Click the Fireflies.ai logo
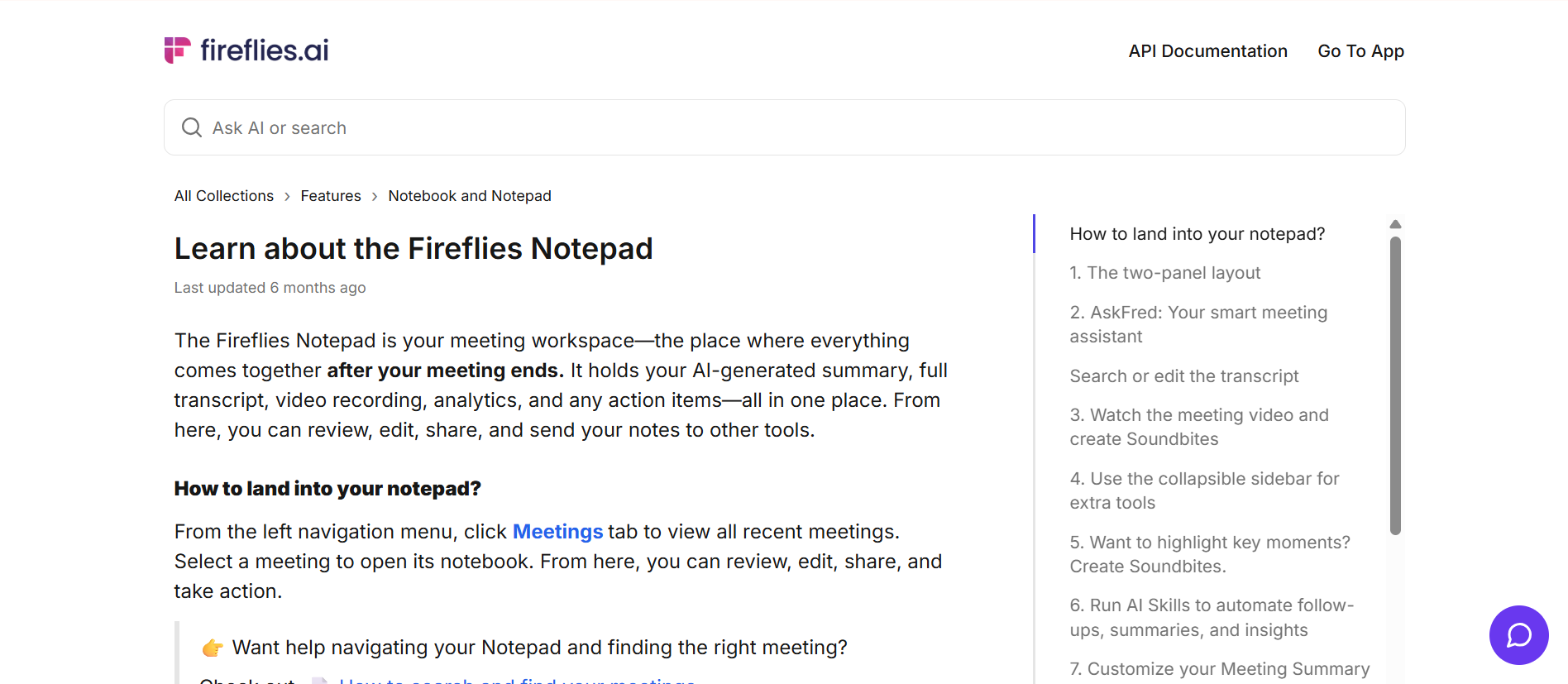 pos(246,50)
